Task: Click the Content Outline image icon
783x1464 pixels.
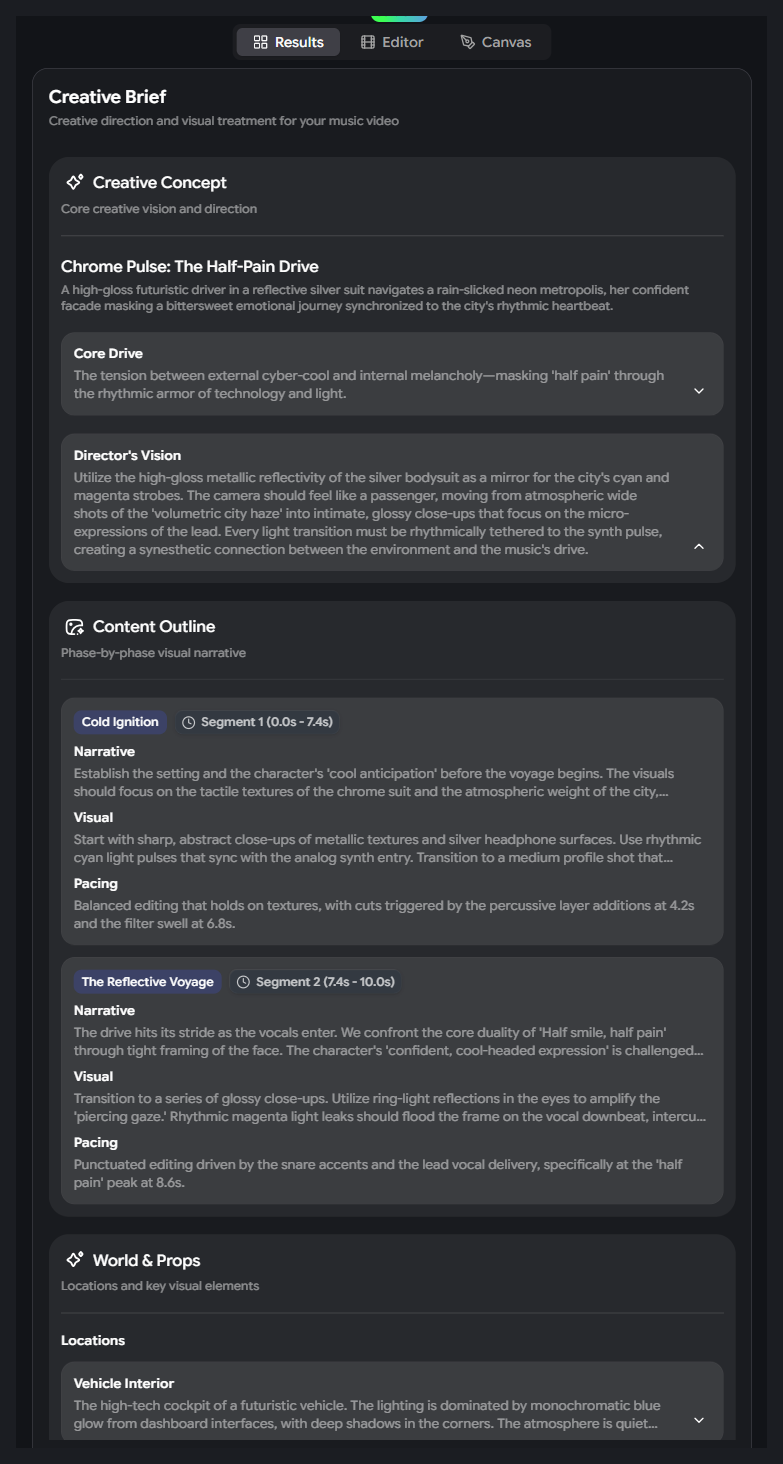Action: pyautogui.click(x=74, y=627)
